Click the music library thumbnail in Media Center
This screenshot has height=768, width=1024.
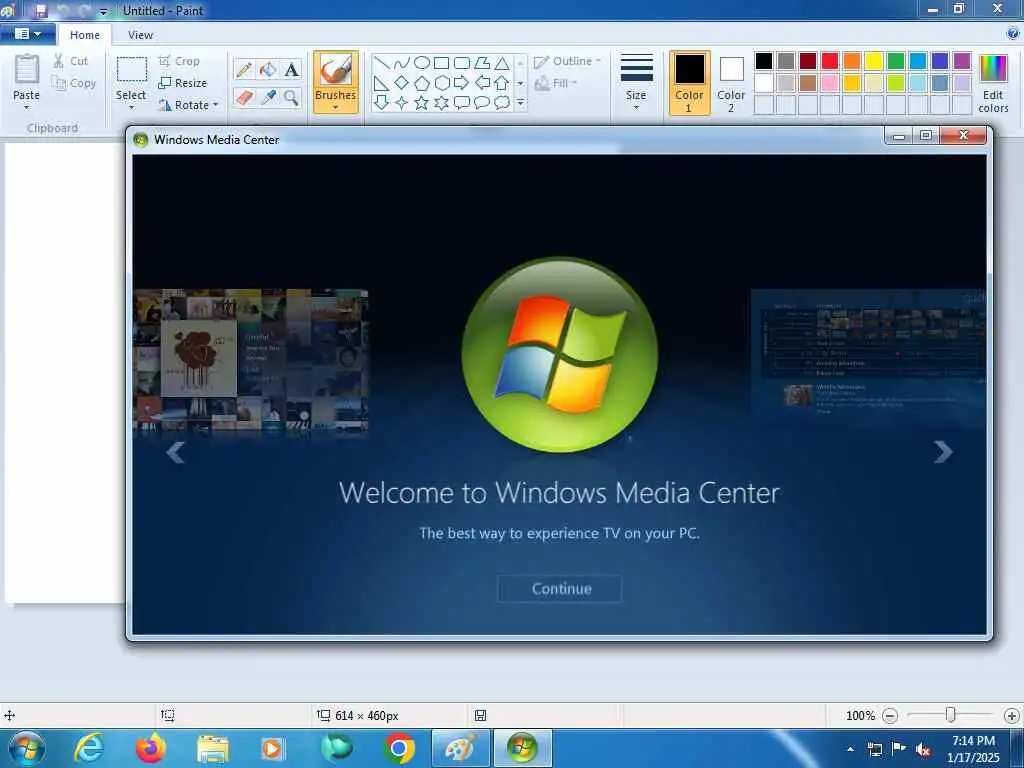251,360
